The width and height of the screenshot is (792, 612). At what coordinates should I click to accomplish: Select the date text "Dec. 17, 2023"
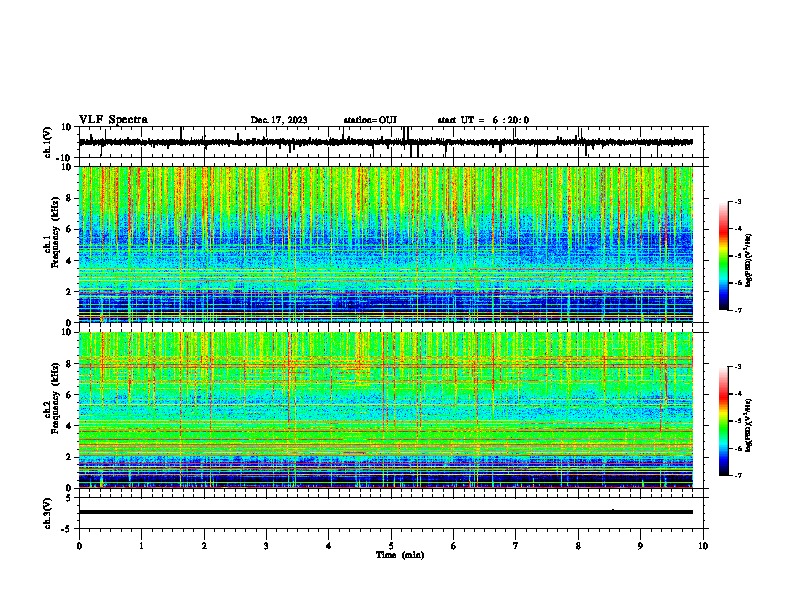pos(279,120)
